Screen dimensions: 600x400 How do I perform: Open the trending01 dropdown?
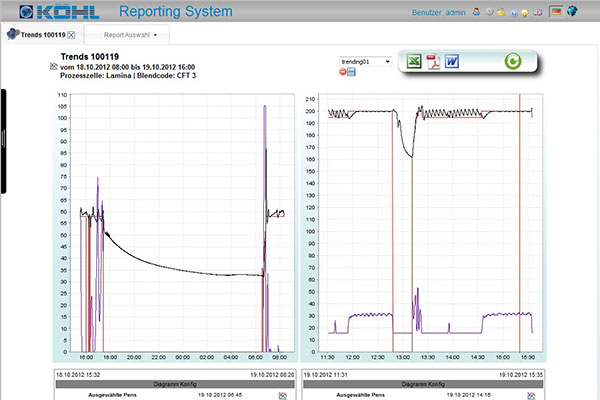[365, 61]
